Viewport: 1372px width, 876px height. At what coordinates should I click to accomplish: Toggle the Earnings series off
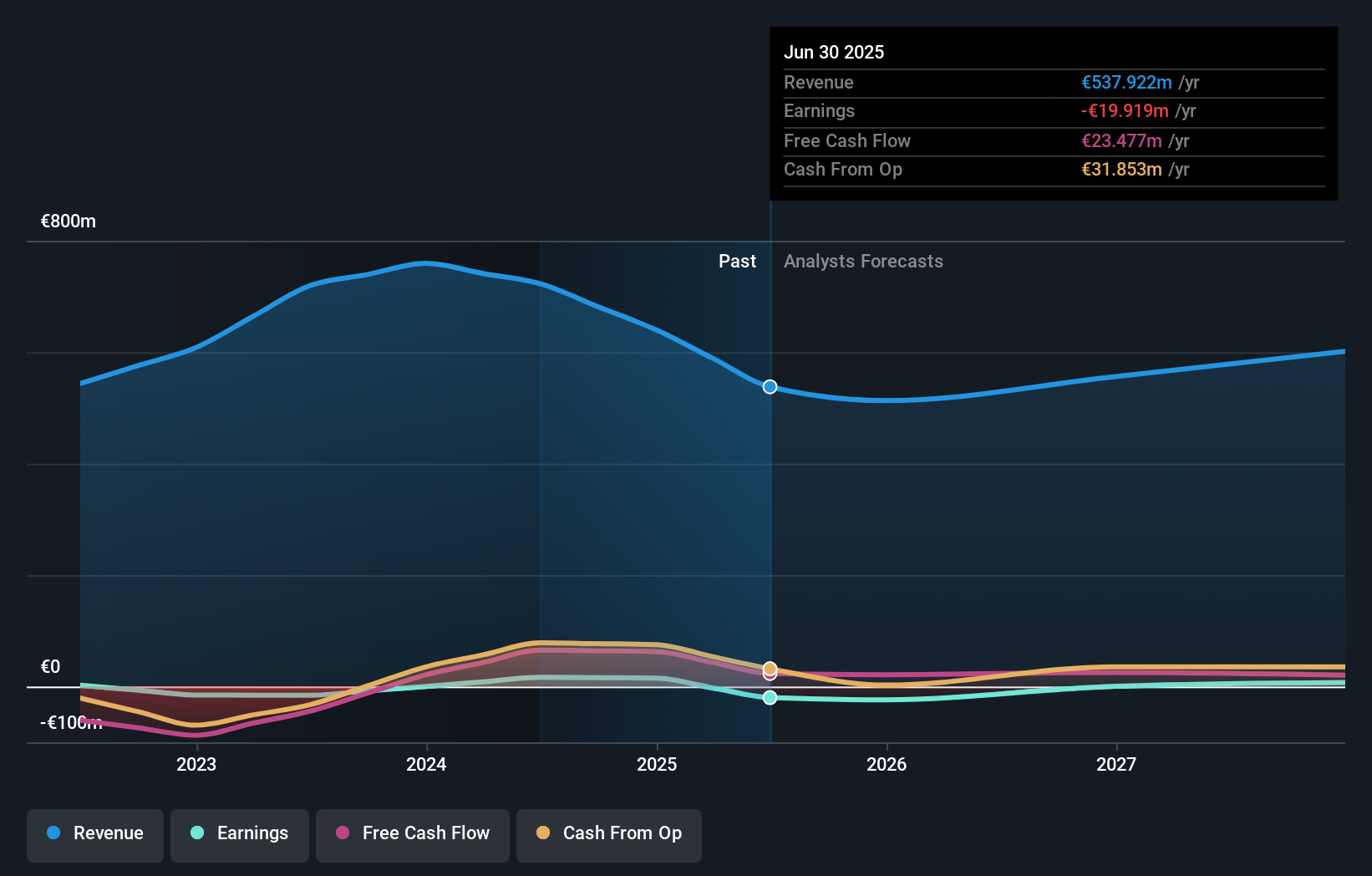[x=239, y=835]
